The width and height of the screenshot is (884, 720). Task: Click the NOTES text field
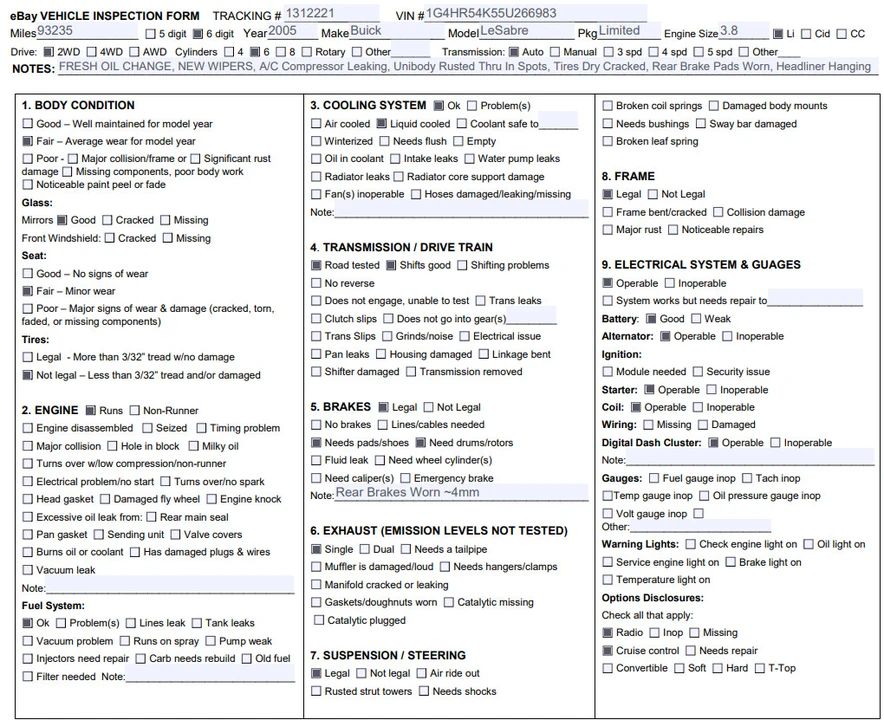[x=467, y=67]
